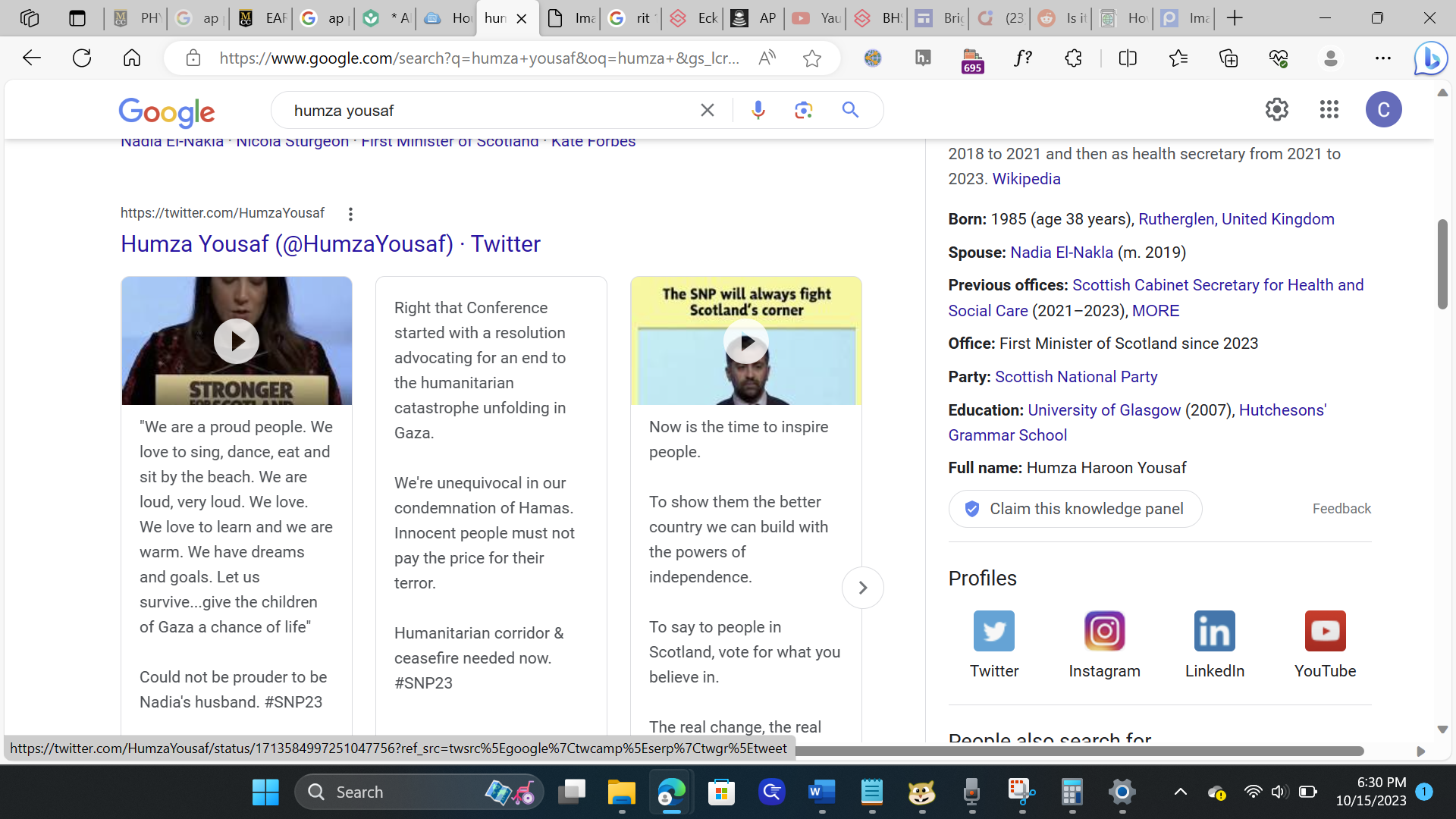
Task: Show next tweets with carousel arrow
Action: (x=862, y=588)
